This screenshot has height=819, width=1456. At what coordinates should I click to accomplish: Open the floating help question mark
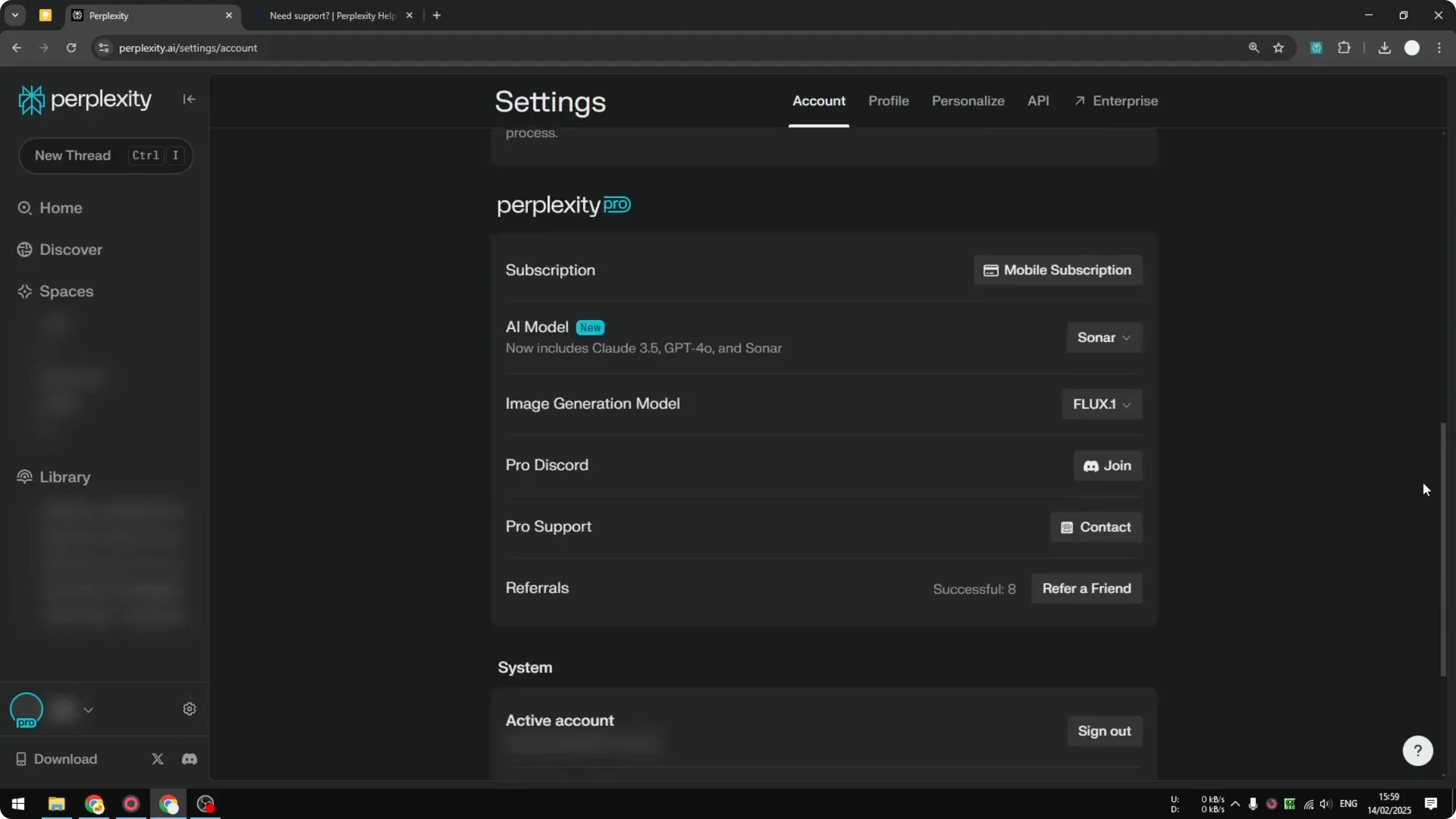pos(1417,750)
